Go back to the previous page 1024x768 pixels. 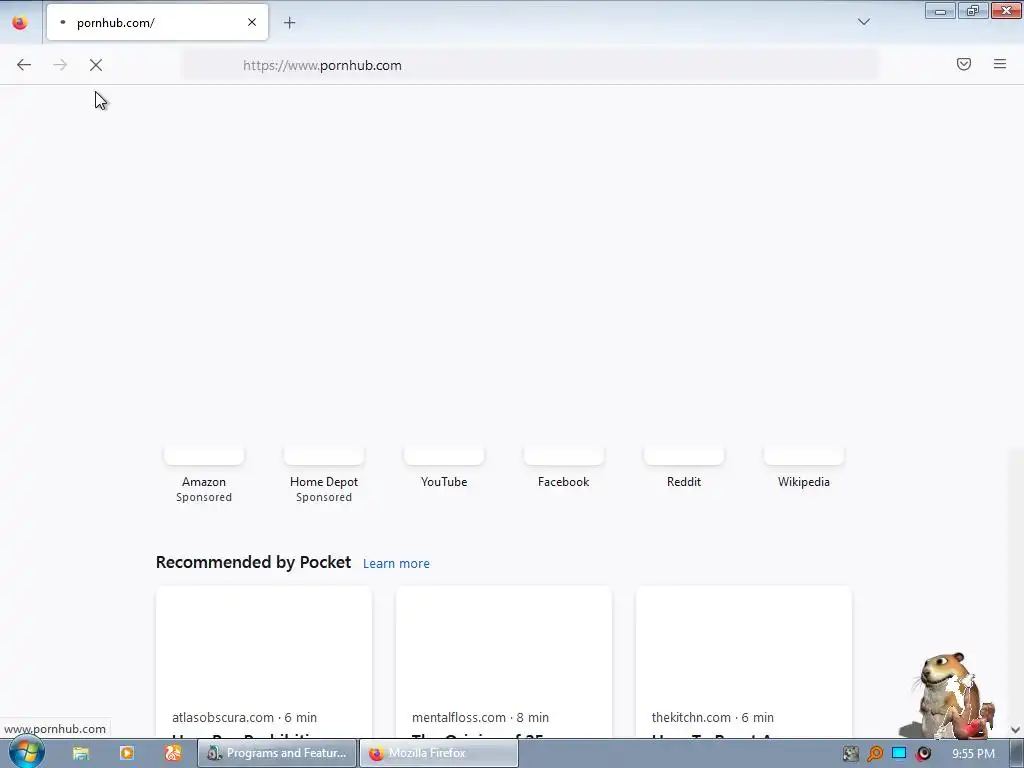point(24,65)
